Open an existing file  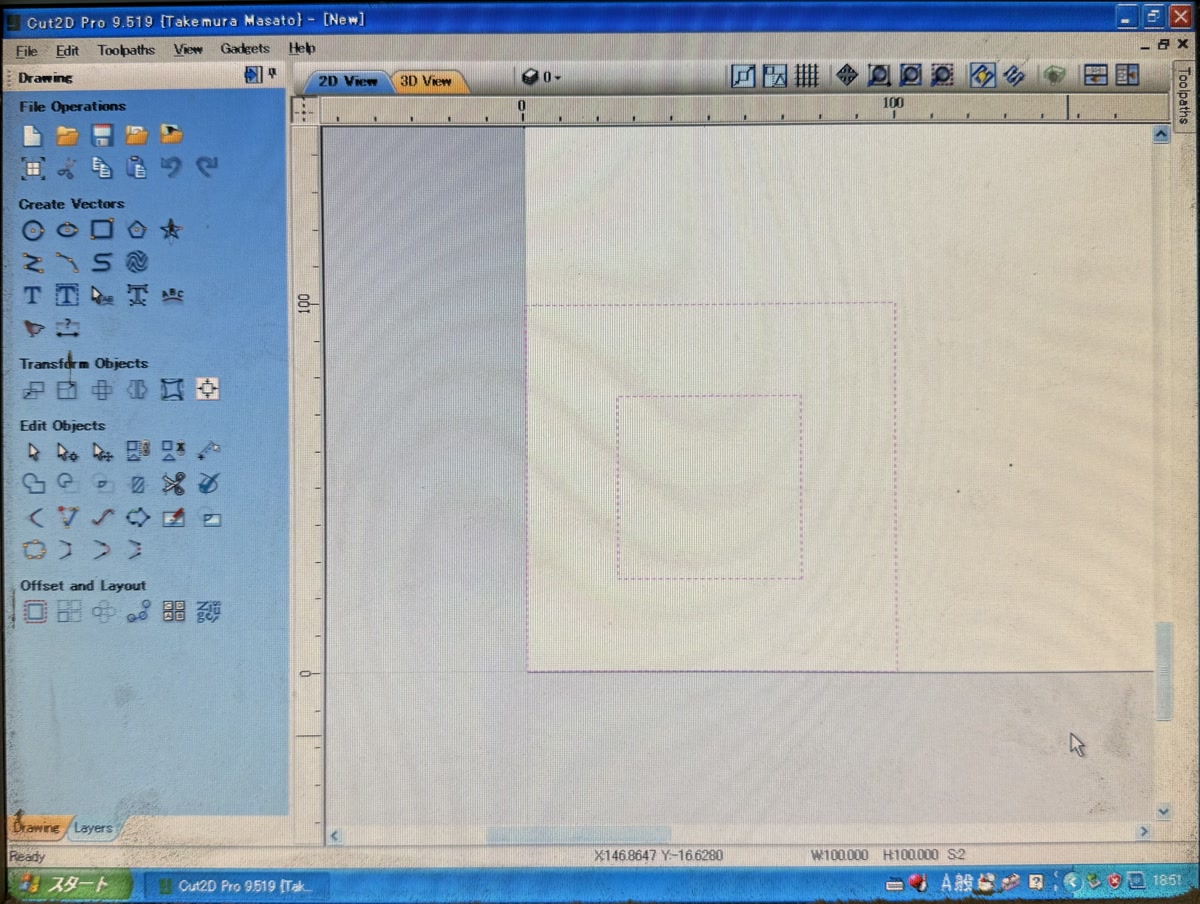[x=67, y=135]
